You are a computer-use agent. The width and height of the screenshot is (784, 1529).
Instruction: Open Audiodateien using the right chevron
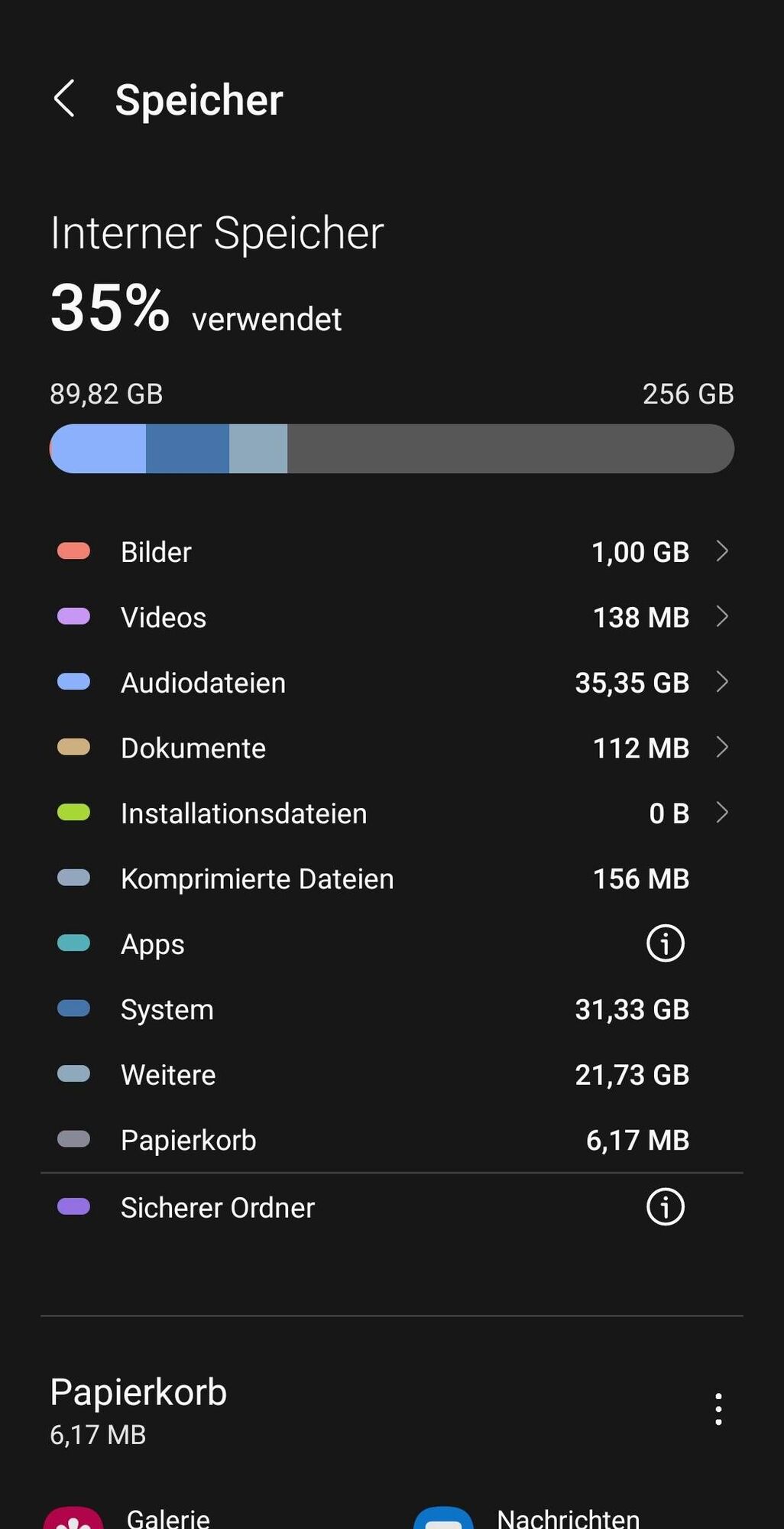[x=721, y=682]
